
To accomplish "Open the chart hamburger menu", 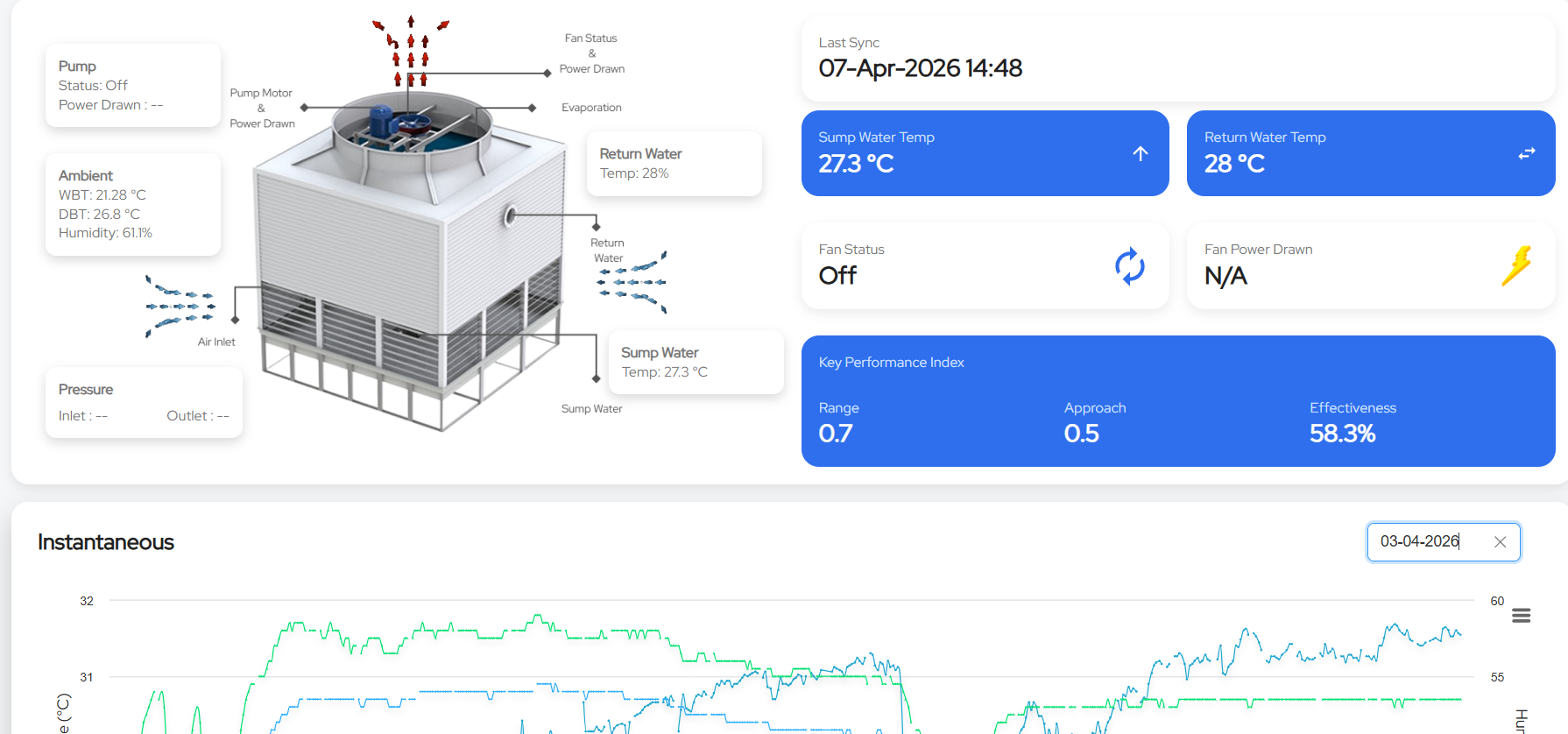I will point(1522,616).
